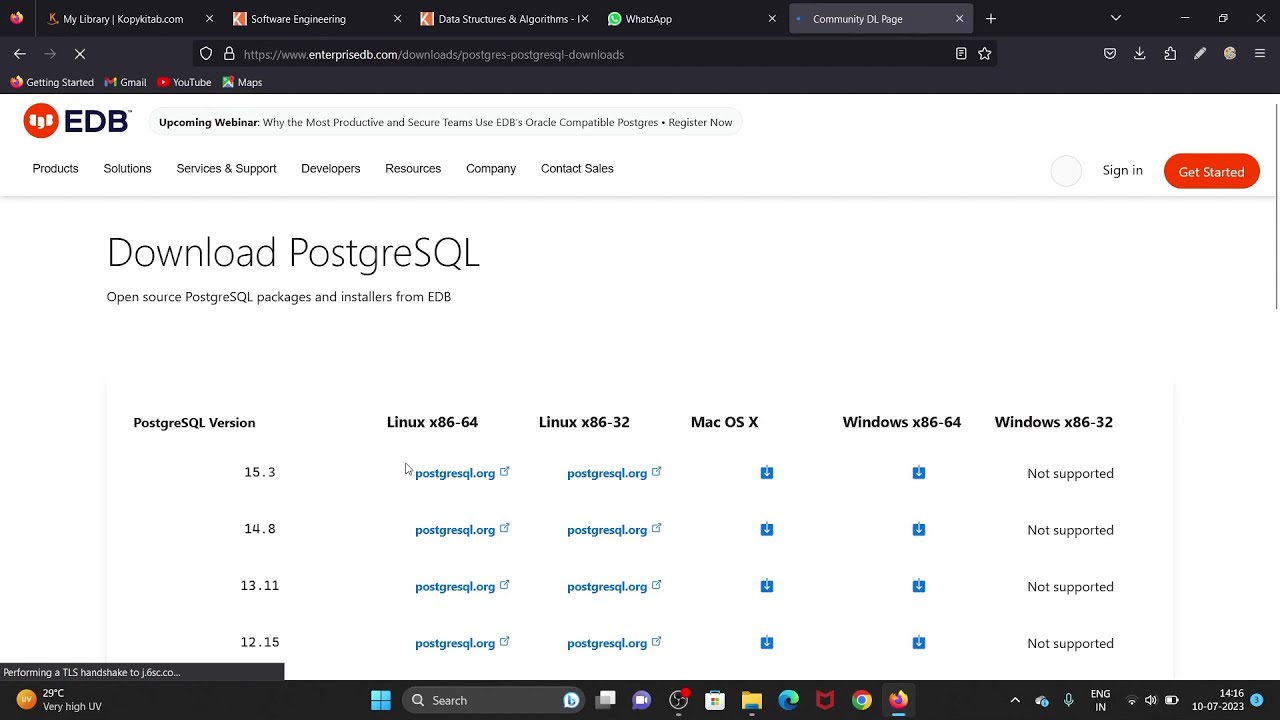The height and width of the screenshot is (720, 1280).
Task: Open the site permissions shield icon
Action: pyautogui.click(x=206, y=54)
